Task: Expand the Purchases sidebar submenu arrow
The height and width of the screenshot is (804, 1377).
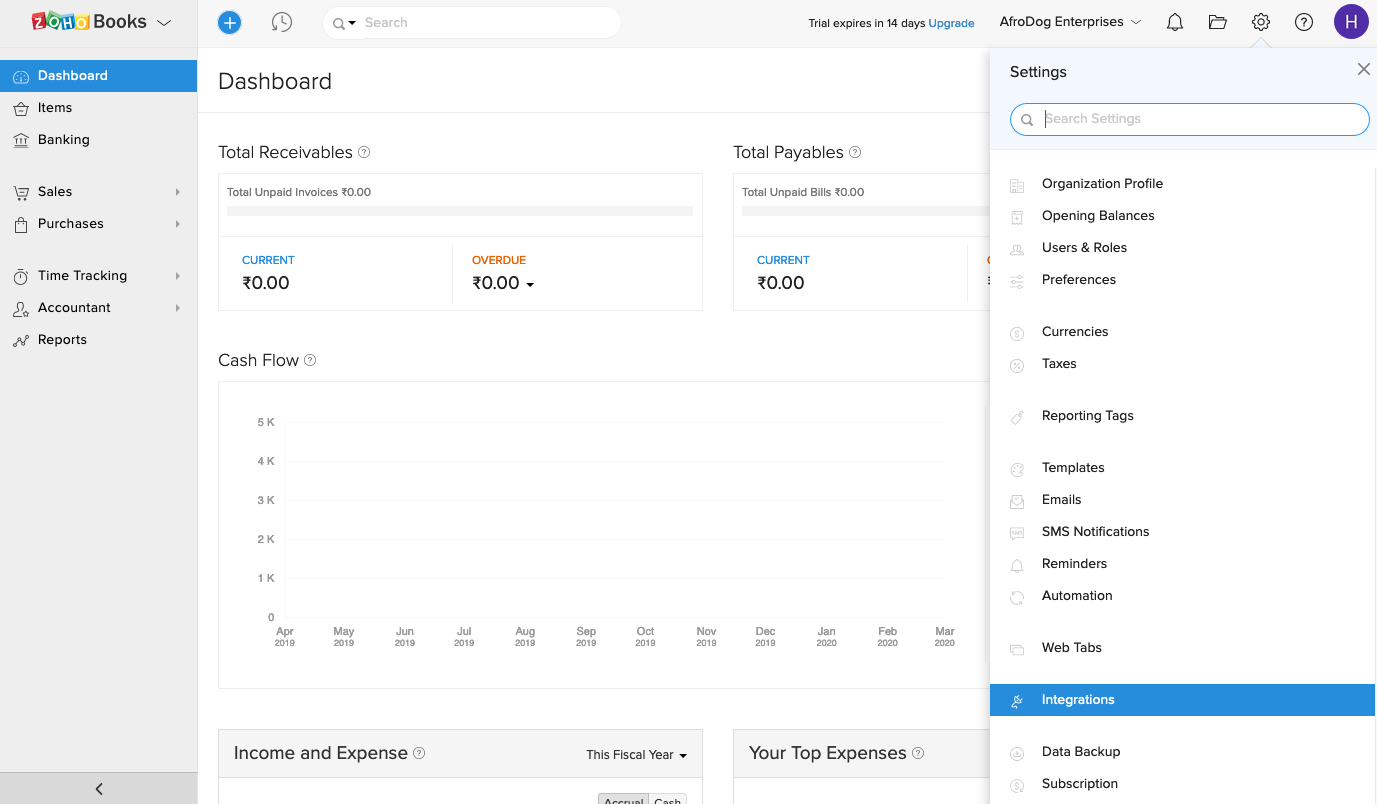Action: click(x=178, y=224)
